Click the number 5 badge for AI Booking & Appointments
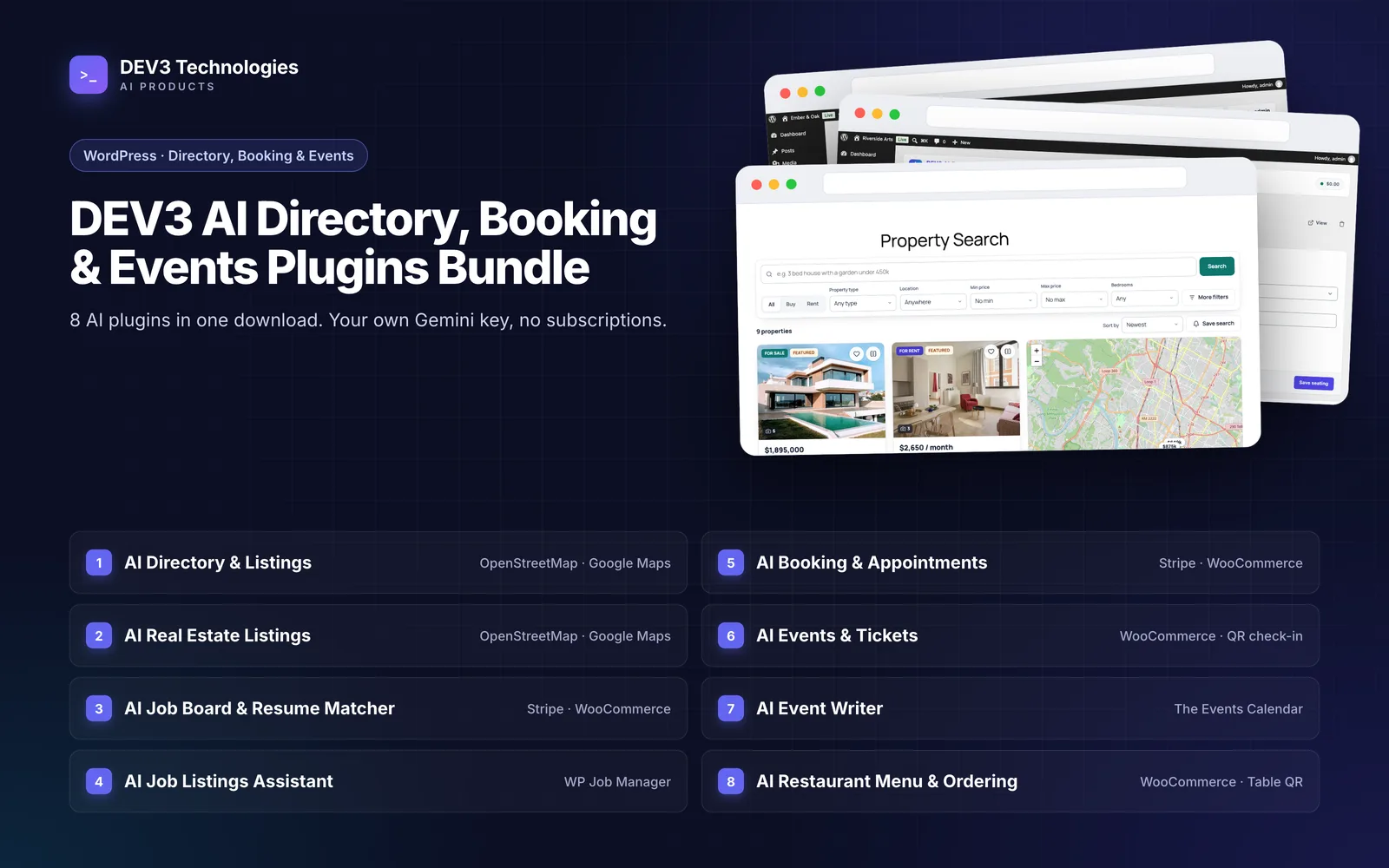Viewport: 1389px width, 868px height. [731, 562]
